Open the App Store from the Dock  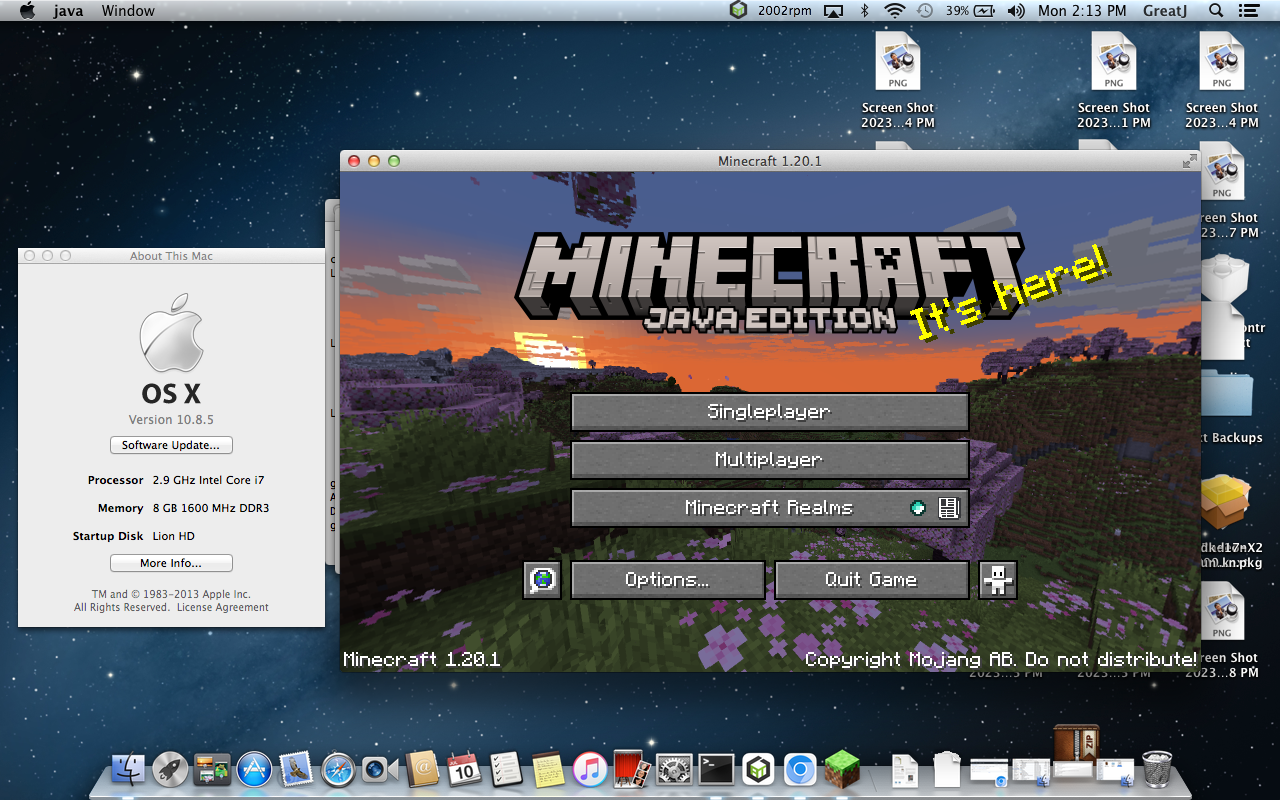pyautogui.click(x=255, y=770)
